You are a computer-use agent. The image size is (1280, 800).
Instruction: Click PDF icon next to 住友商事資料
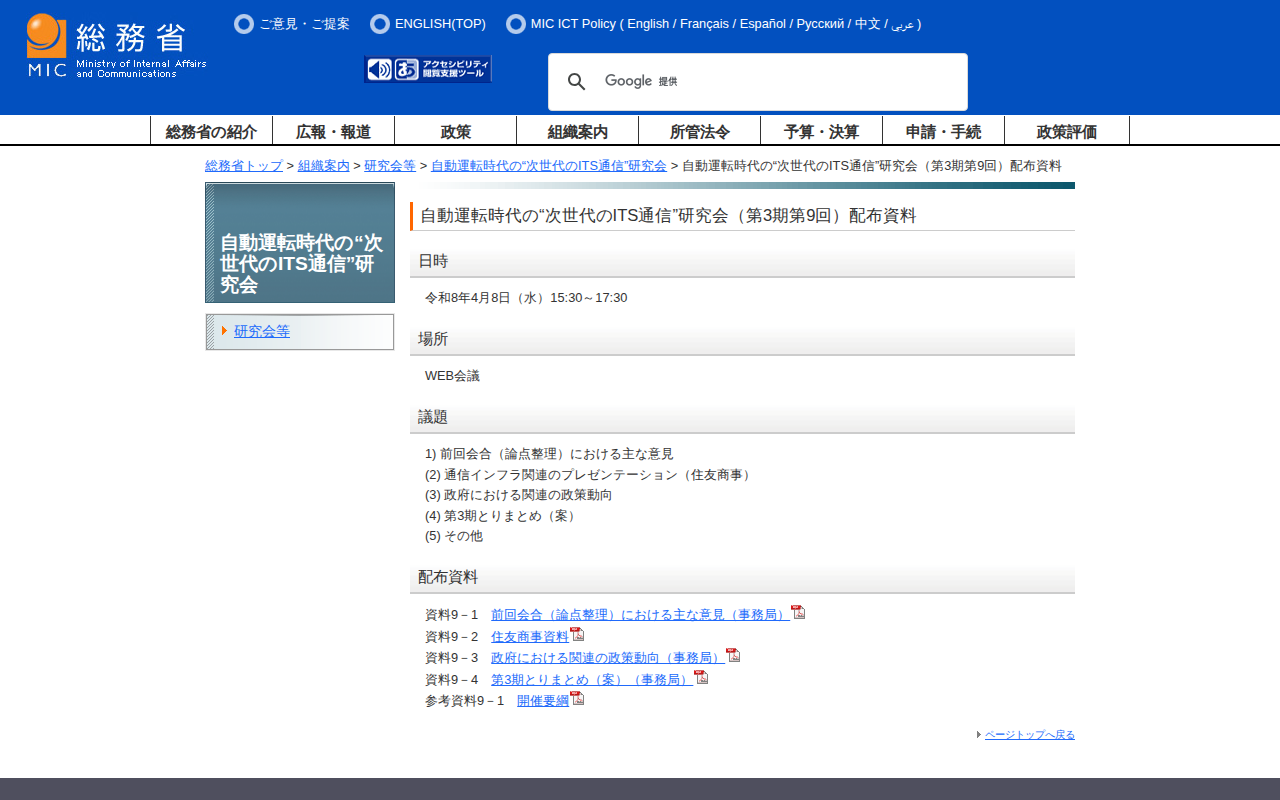(x=578, y=633)
